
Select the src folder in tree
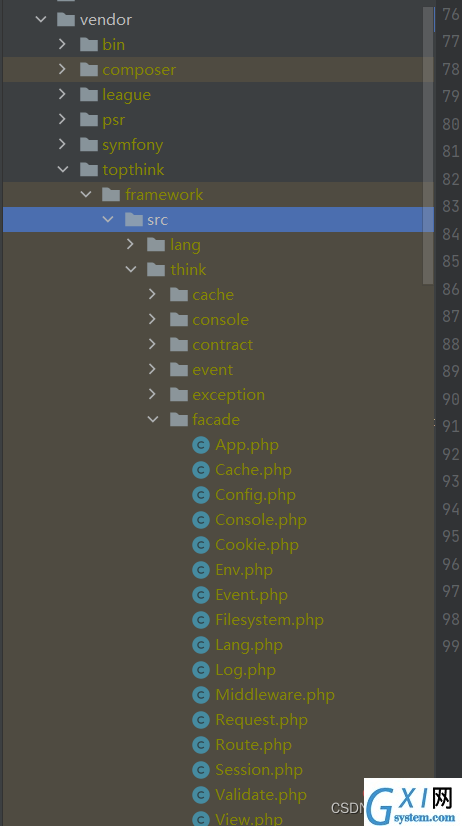coord(218,219)
